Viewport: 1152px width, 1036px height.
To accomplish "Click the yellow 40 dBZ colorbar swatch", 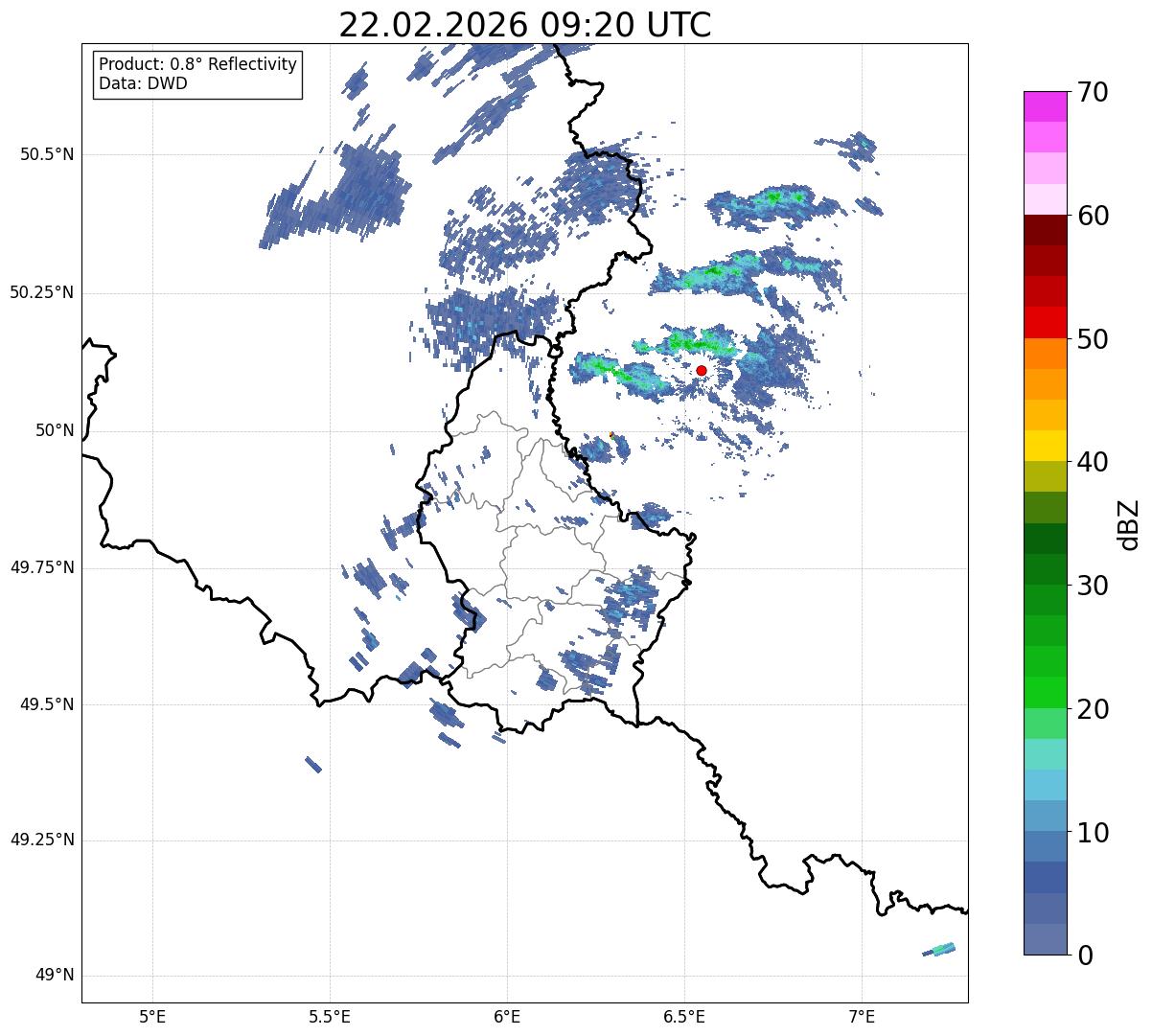I will pyautogui.click(x=1046, y=446).
